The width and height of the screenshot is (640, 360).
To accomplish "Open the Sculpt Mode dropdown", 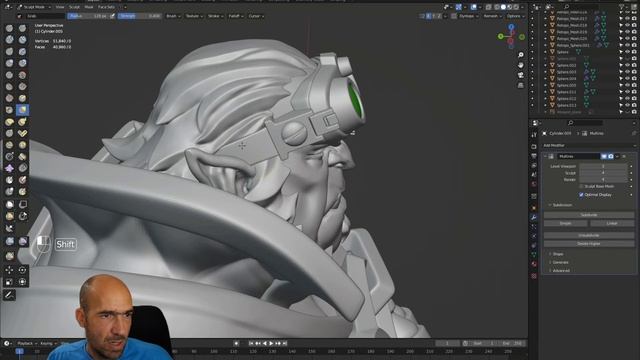I will pos(34,7).
